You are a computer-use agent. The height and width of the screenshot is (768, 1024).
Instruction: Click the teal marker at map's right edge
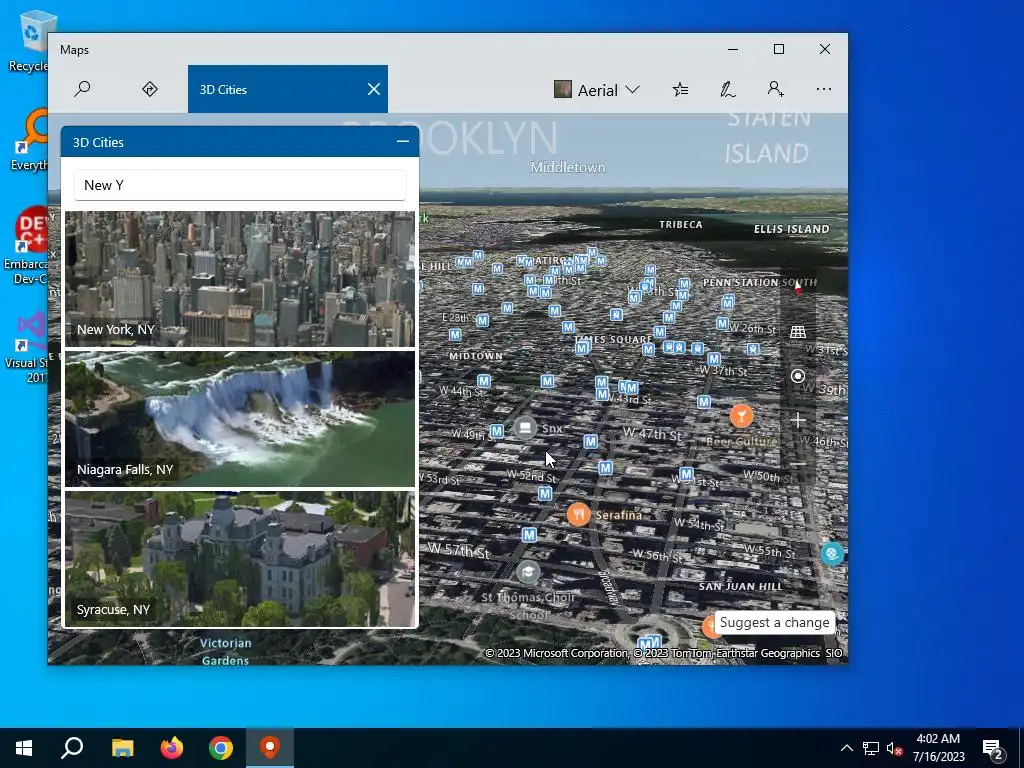pyautogui.click(x=831, y=554)
